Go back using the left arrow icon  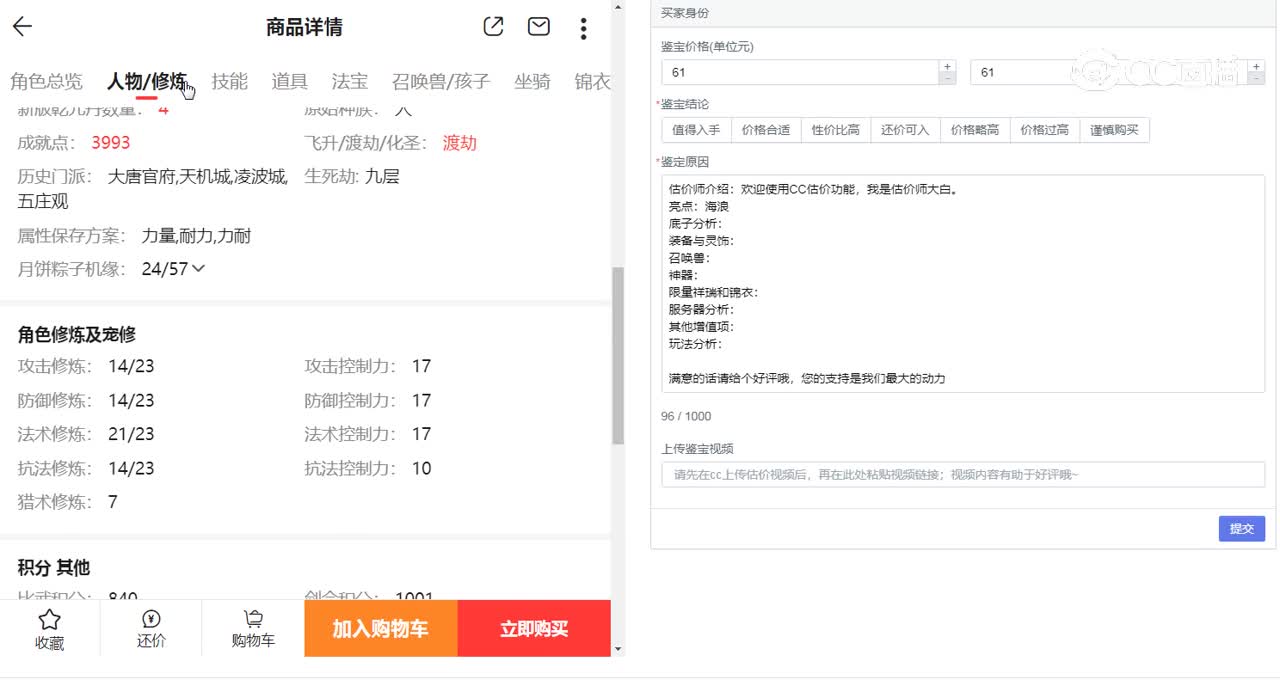(22, 27)
